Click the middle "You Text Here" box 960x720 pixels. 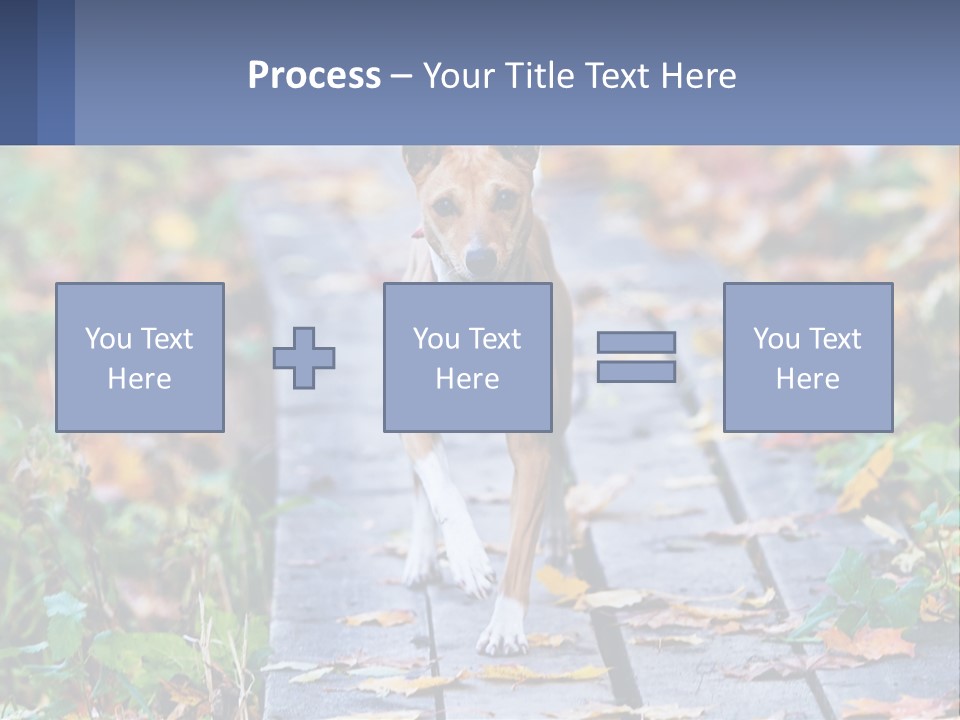pyautogui.click(x=468, y=358)
